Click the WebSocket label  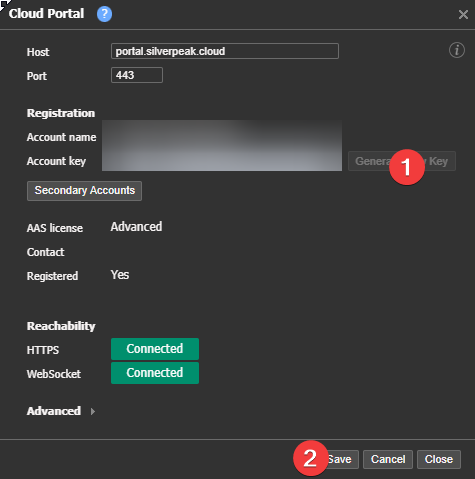54,374
